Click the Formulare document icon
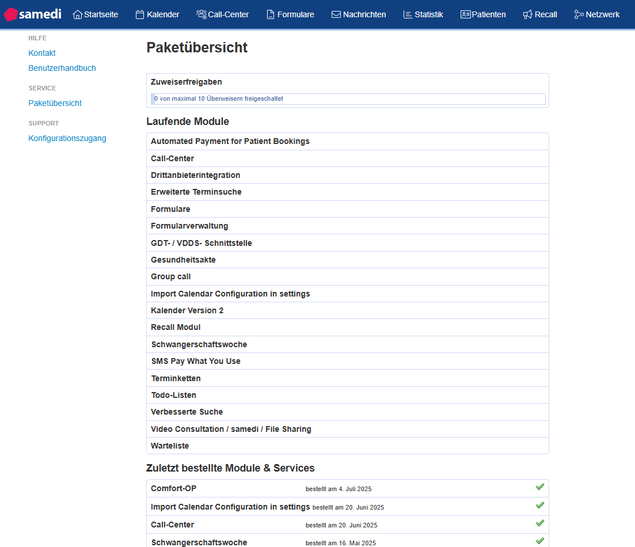Viewport: 635px width, 547px height. (270, 15)
